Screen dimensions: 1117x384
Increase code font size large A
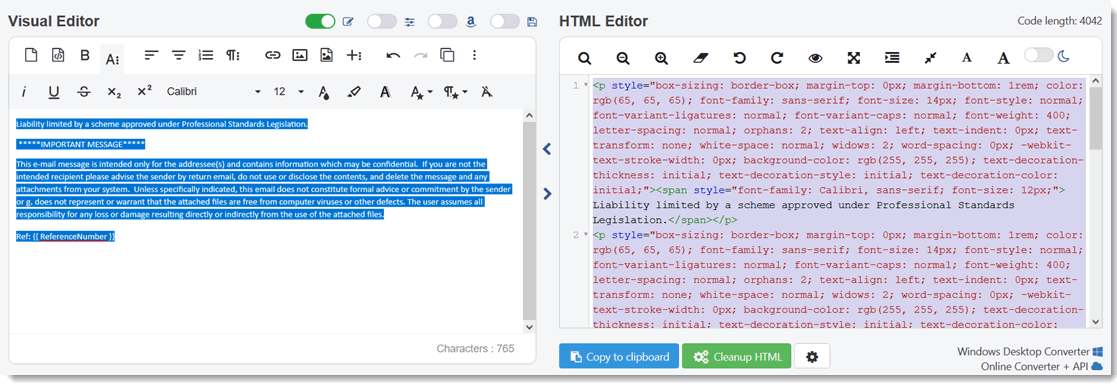coord(1003,58)
